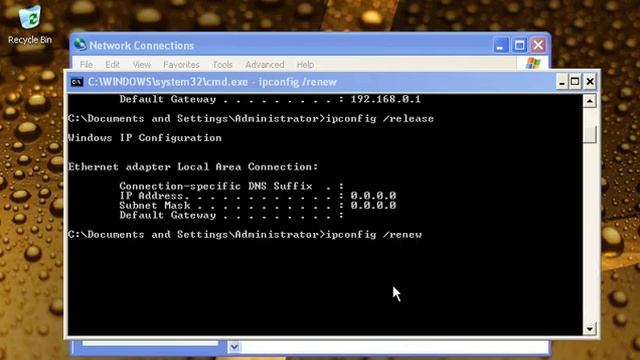
Task: Maximize the cmd.exe window
Action: [x=575, y=82]
